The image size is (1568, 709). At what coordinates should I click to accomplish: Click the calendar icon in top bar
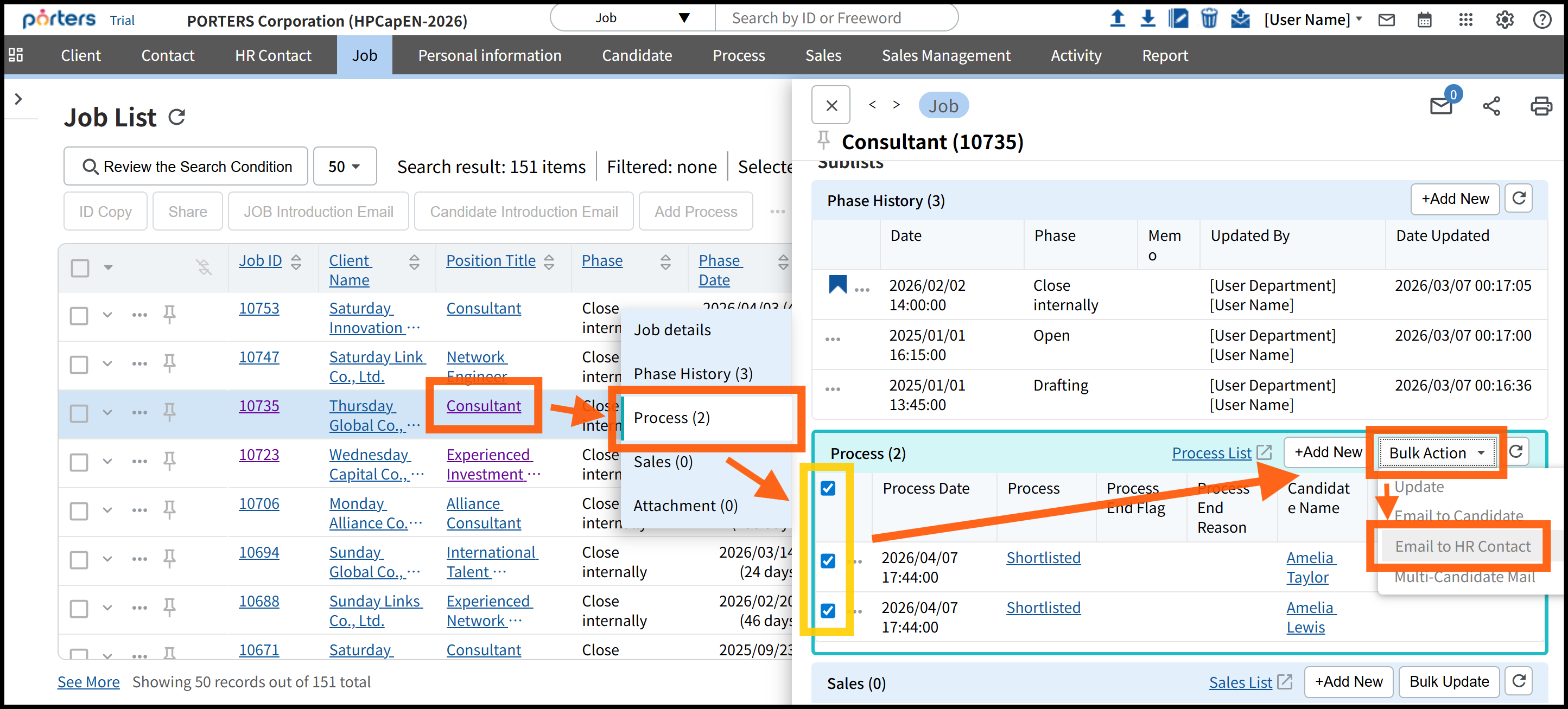[x=1424, y=20]
